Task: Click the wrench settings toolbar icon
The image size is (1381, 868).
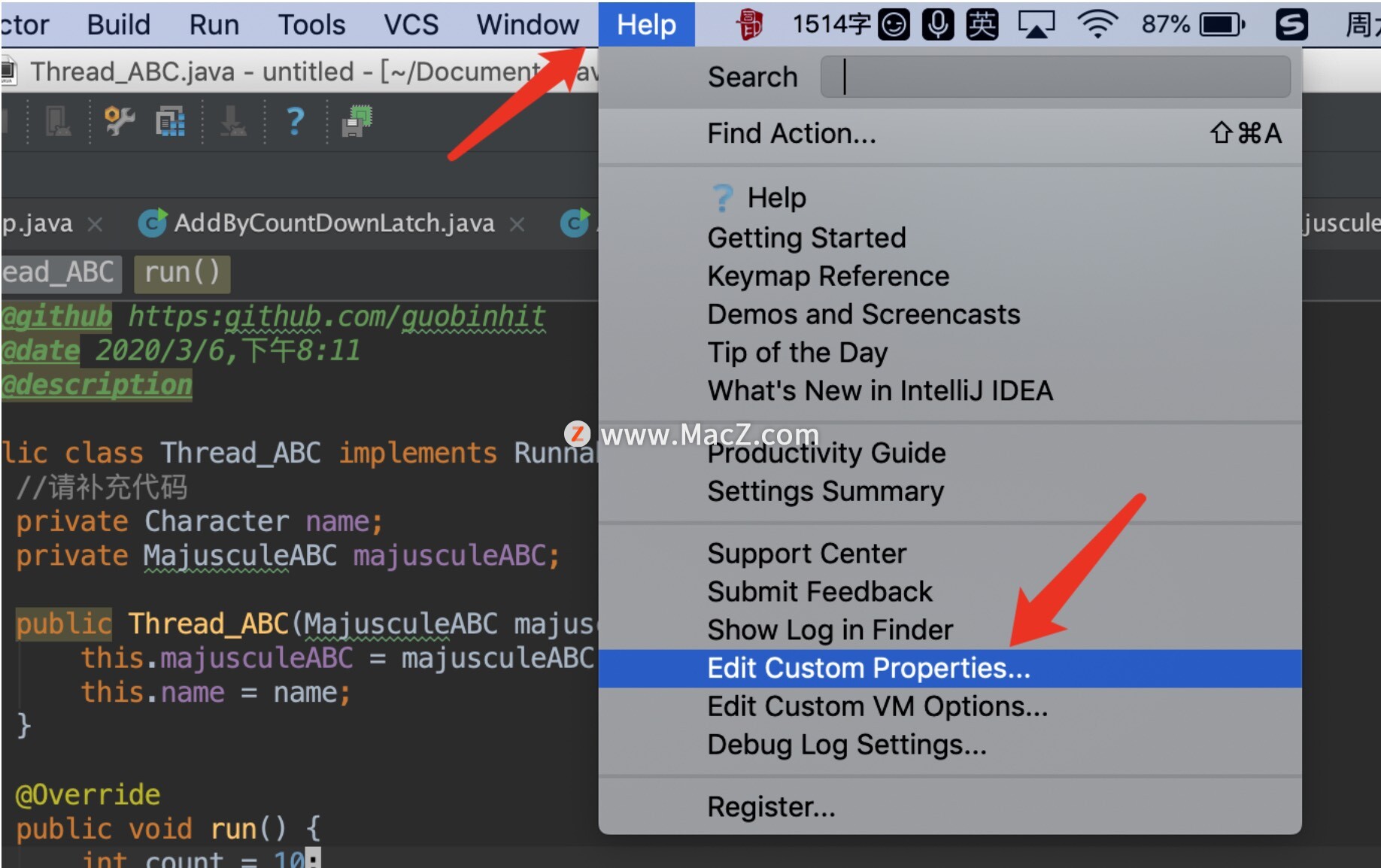Action: pyautogui.click(x=119, y=121)
